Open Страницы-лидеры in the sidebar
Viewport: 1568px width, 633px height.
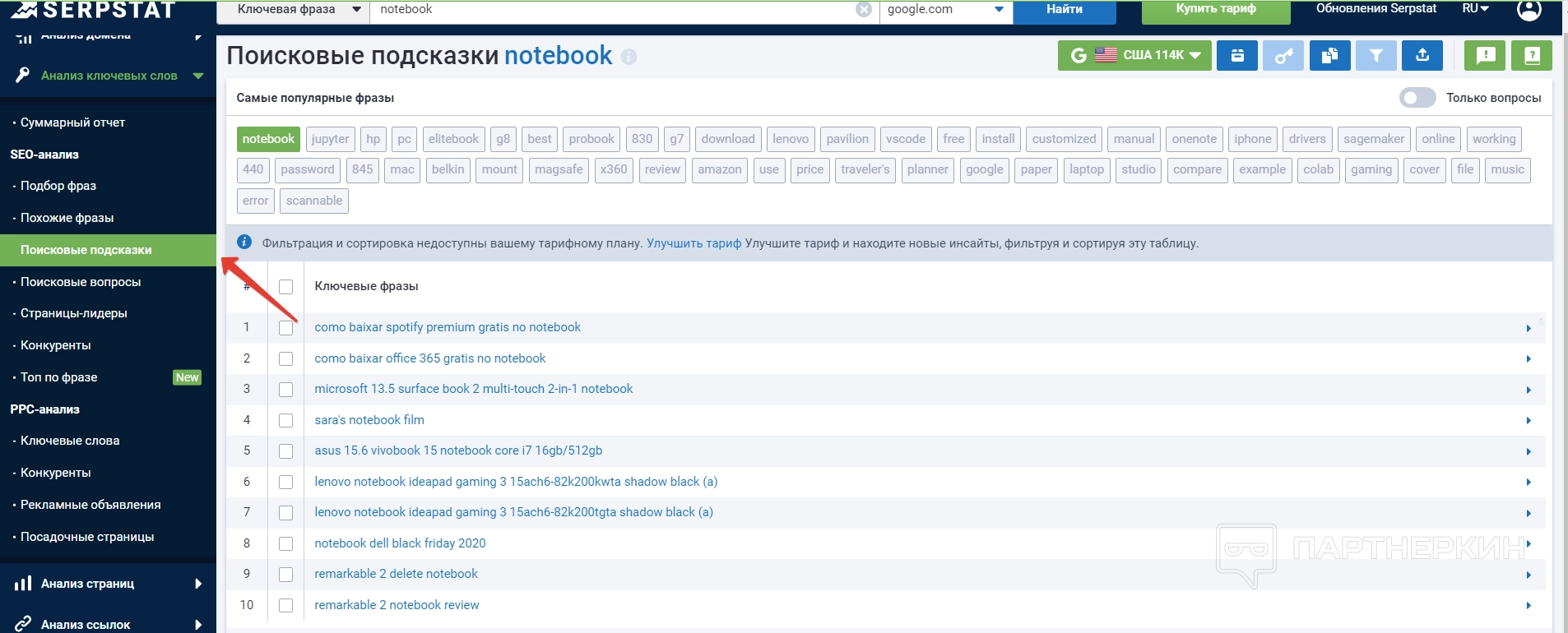point(74,313)
